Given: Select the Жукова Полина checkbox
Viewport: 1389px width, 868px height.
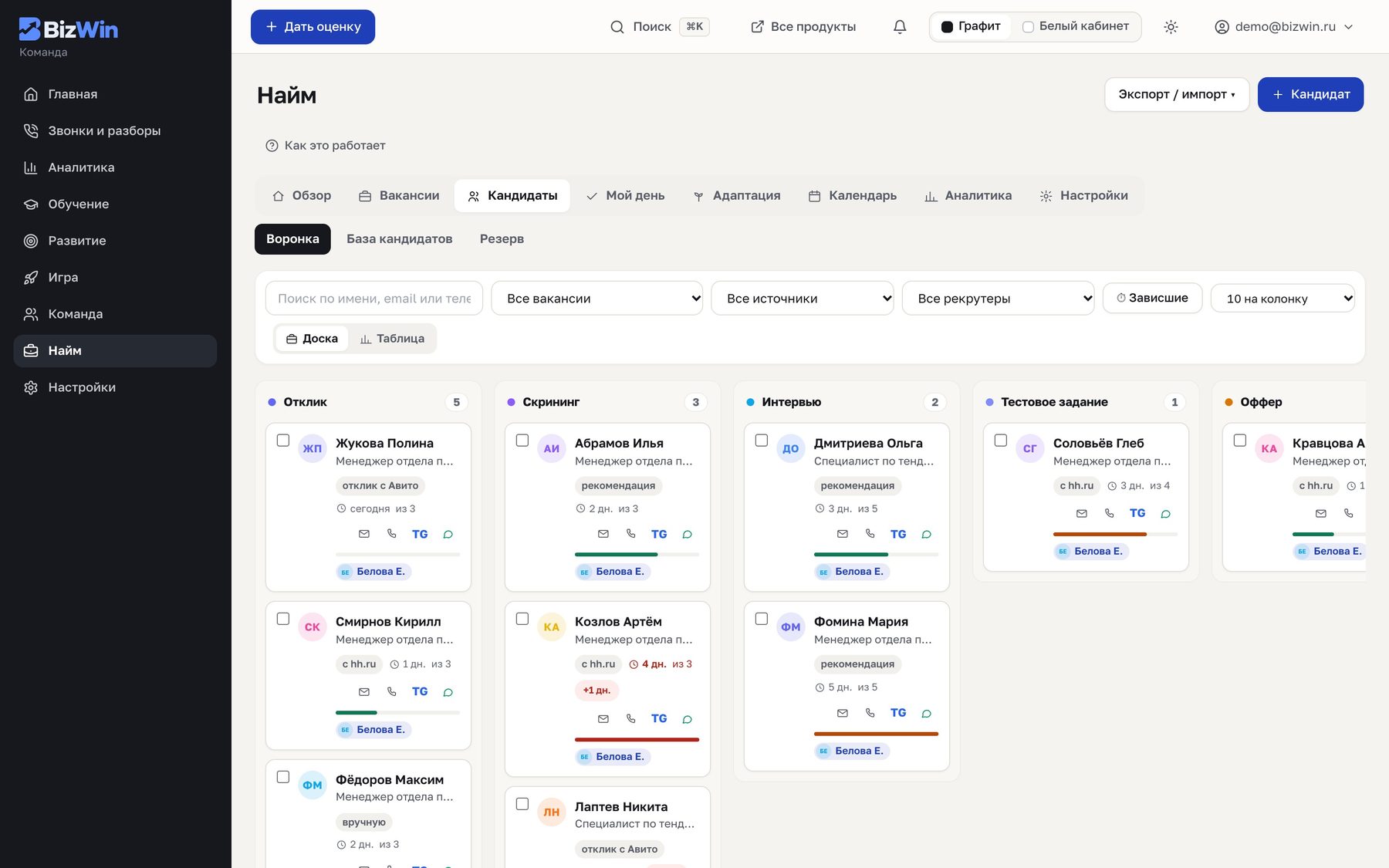Looking at the screenshot, I should 283,441.
